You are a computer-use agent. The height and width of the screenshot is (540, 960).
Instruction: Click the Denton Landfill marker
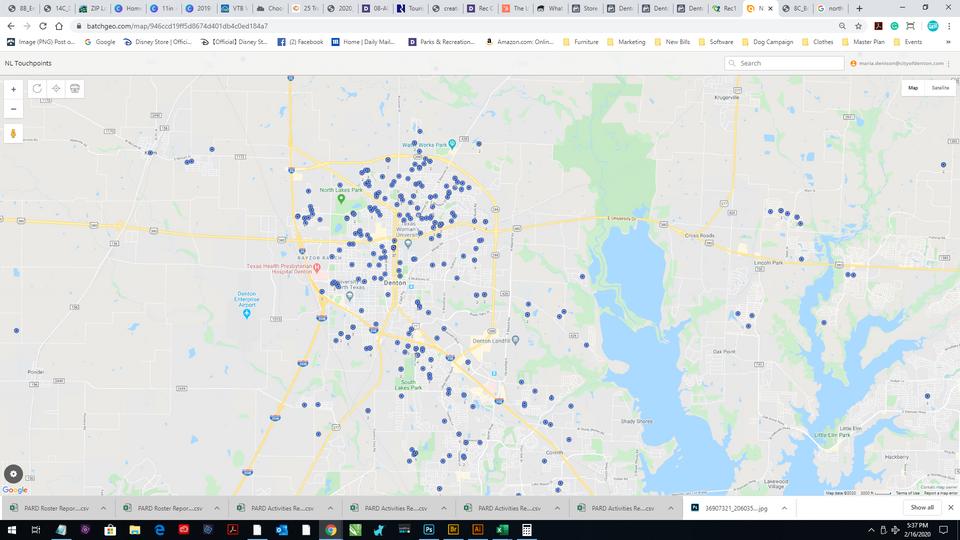tap(516, 340)
